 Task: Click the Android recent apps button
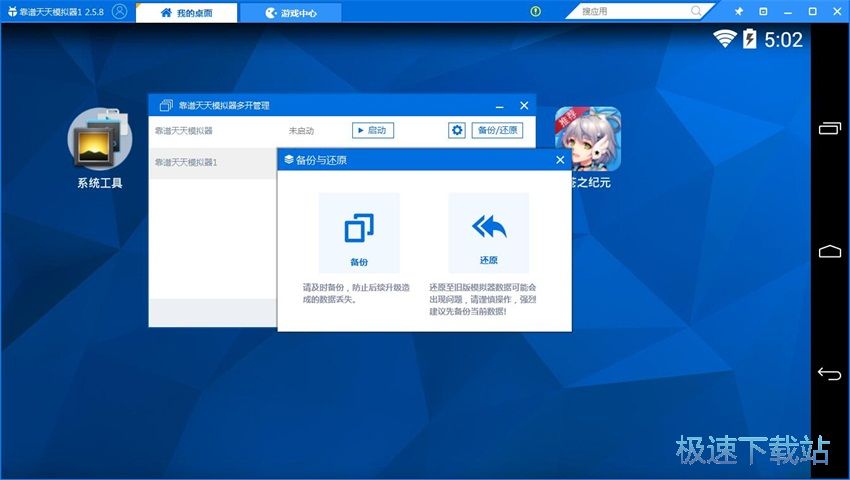829,129
